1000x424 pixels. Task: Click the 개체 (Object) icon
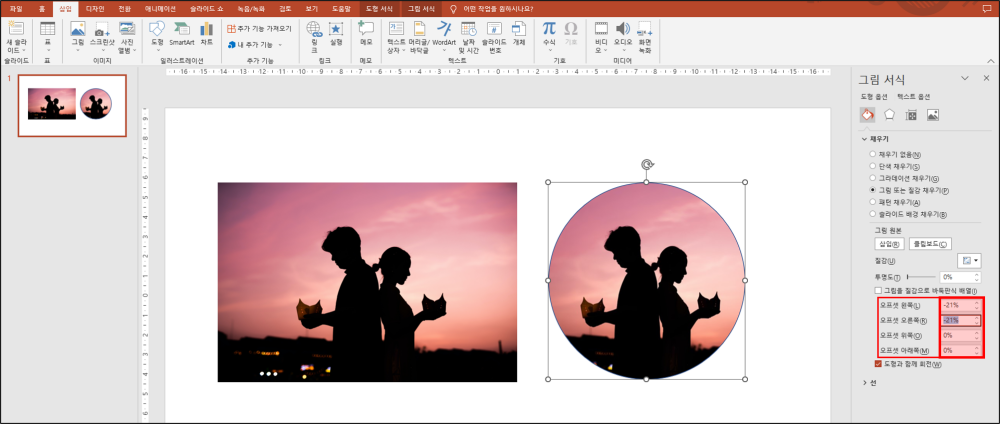tap(519, 29)
